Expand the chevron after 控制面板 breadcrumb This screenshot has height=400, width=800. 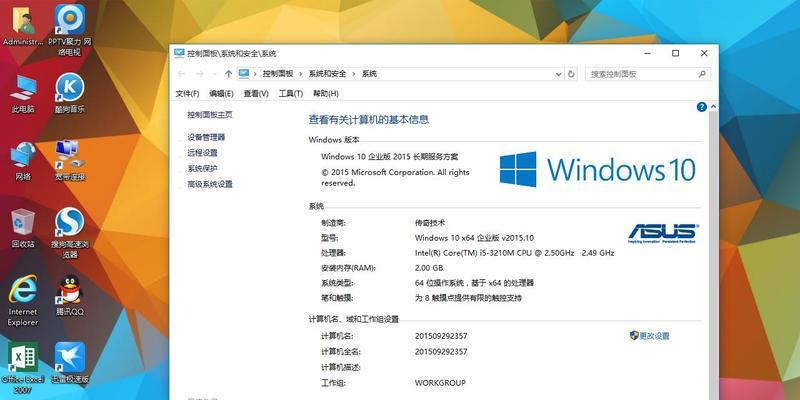point(301,74)
